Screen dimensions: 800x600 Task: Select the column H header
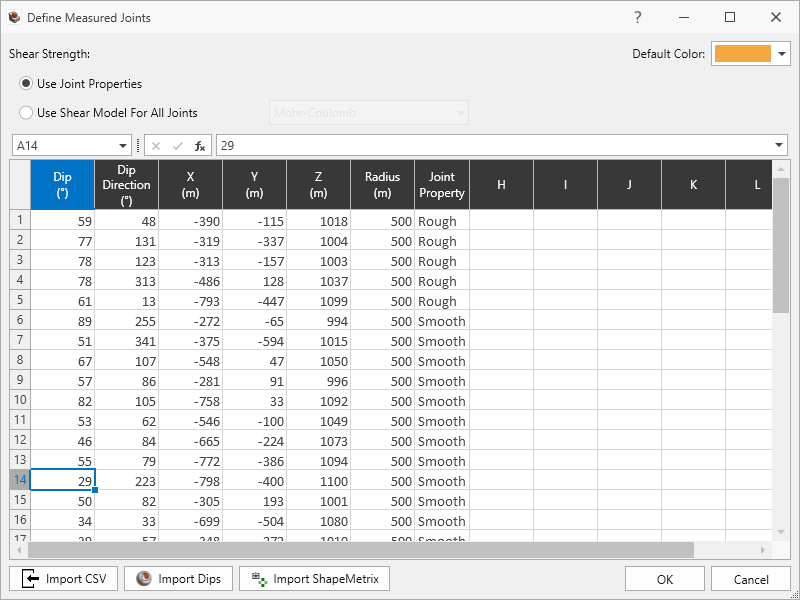click(x=502, y=185)
